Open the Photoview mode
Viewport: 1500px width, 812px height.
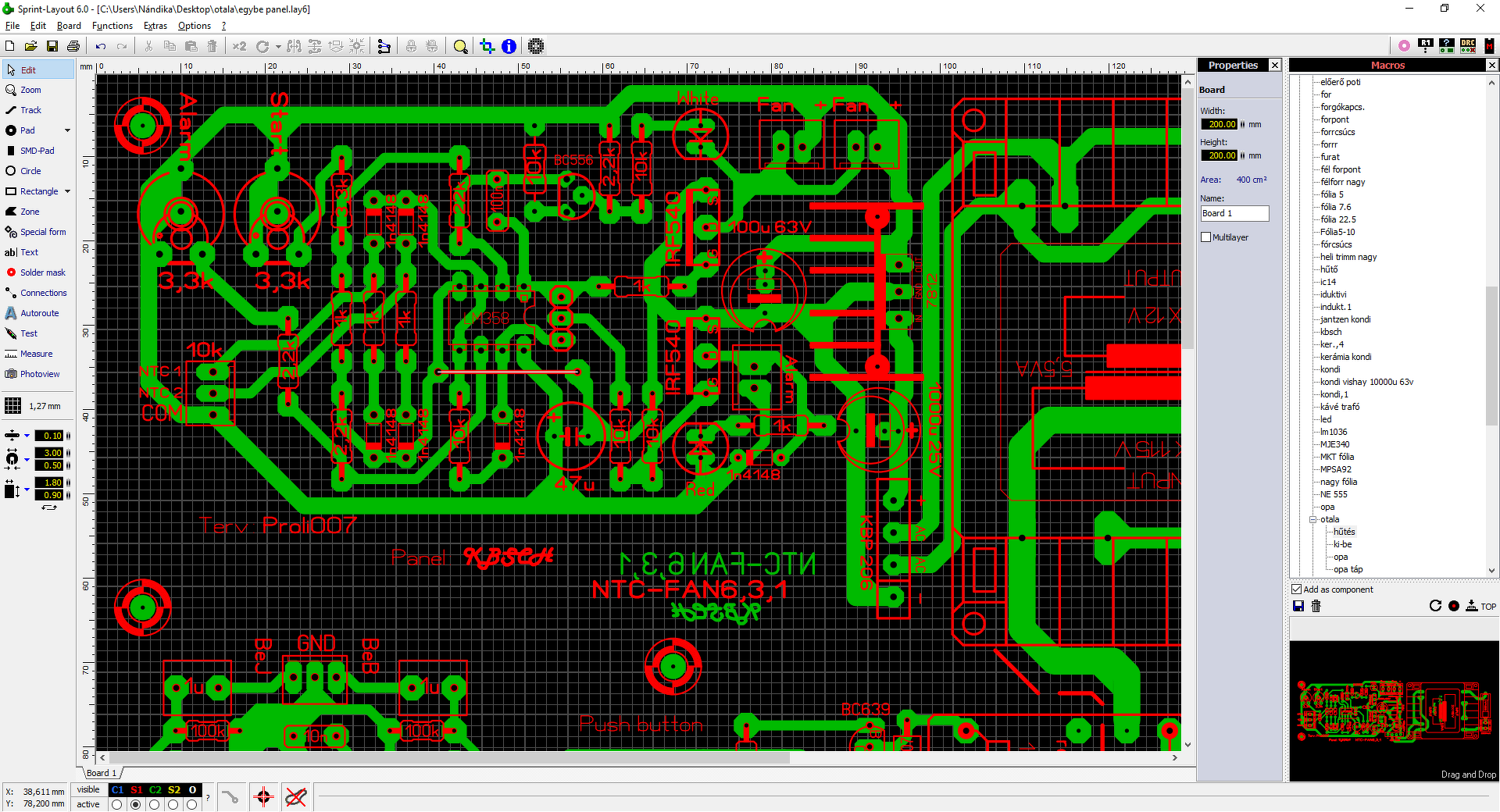[37, 374]
